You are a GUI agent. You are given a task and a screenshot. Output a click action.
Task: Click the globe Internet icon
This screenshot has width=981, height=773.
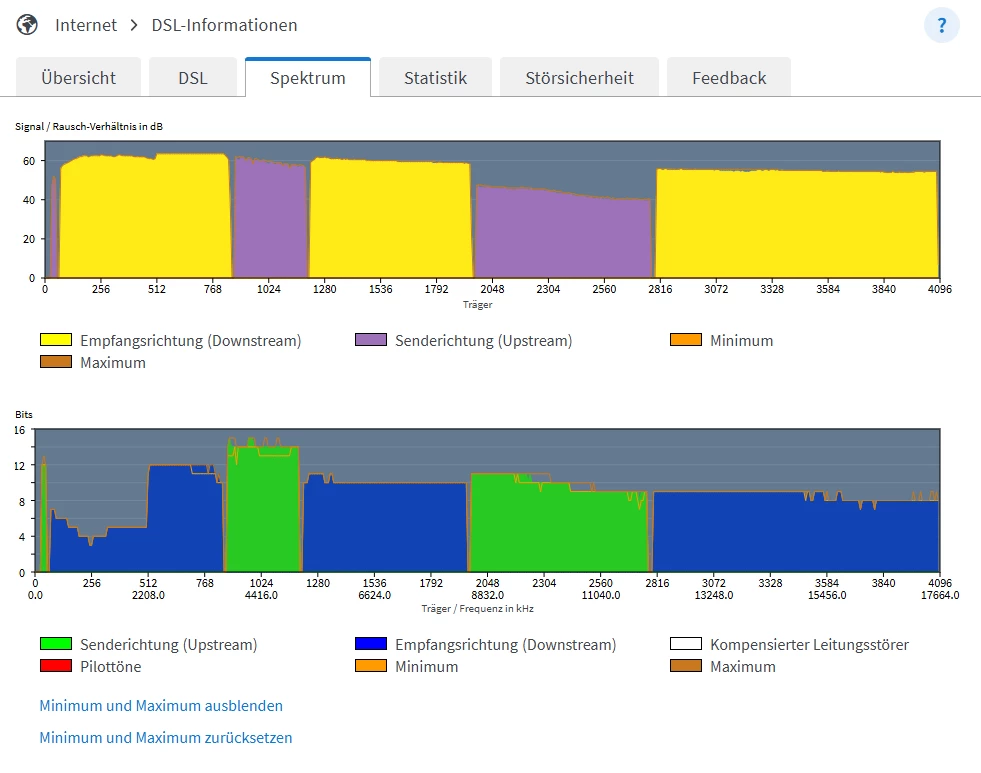[28, 25]
